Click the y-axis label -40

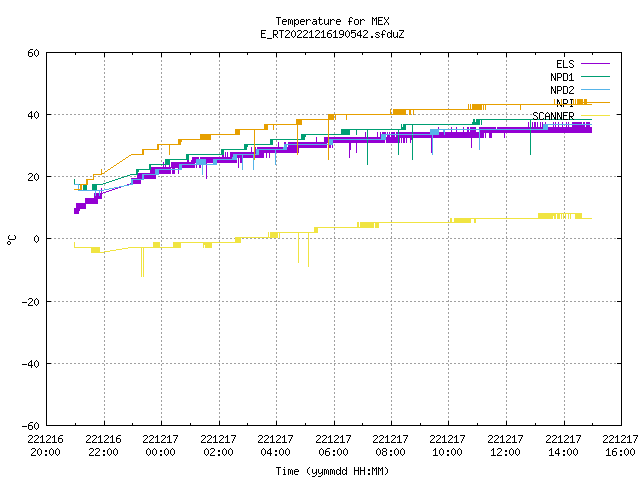[x=31, y=364]
